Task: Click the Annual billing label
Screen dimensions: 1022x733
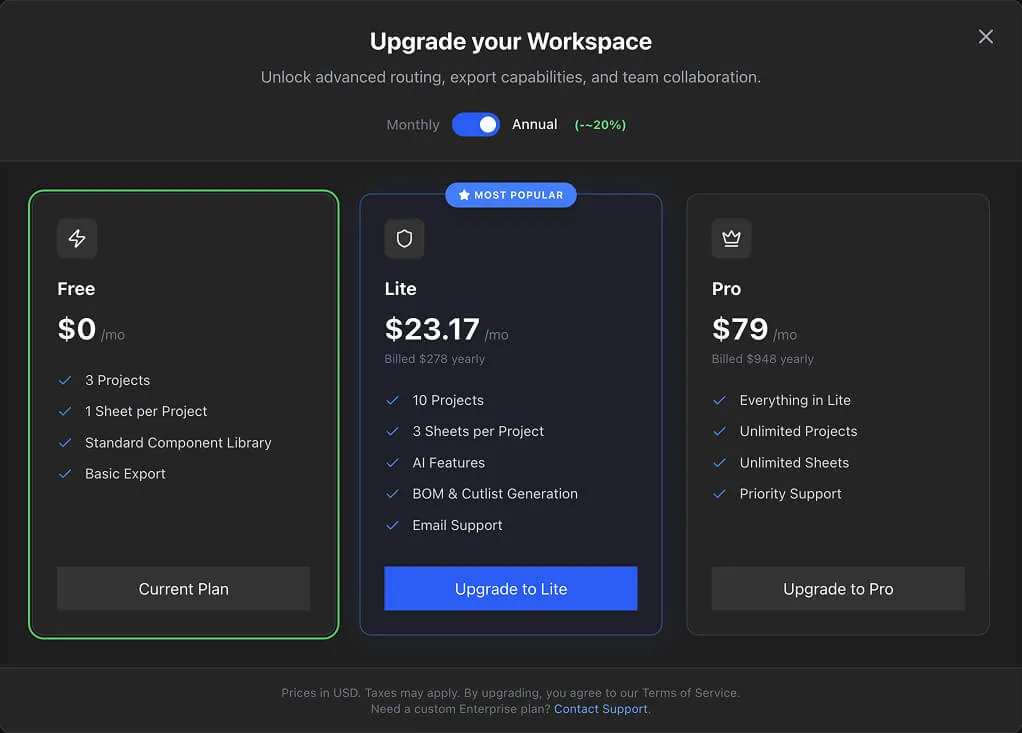Action: 534,124
